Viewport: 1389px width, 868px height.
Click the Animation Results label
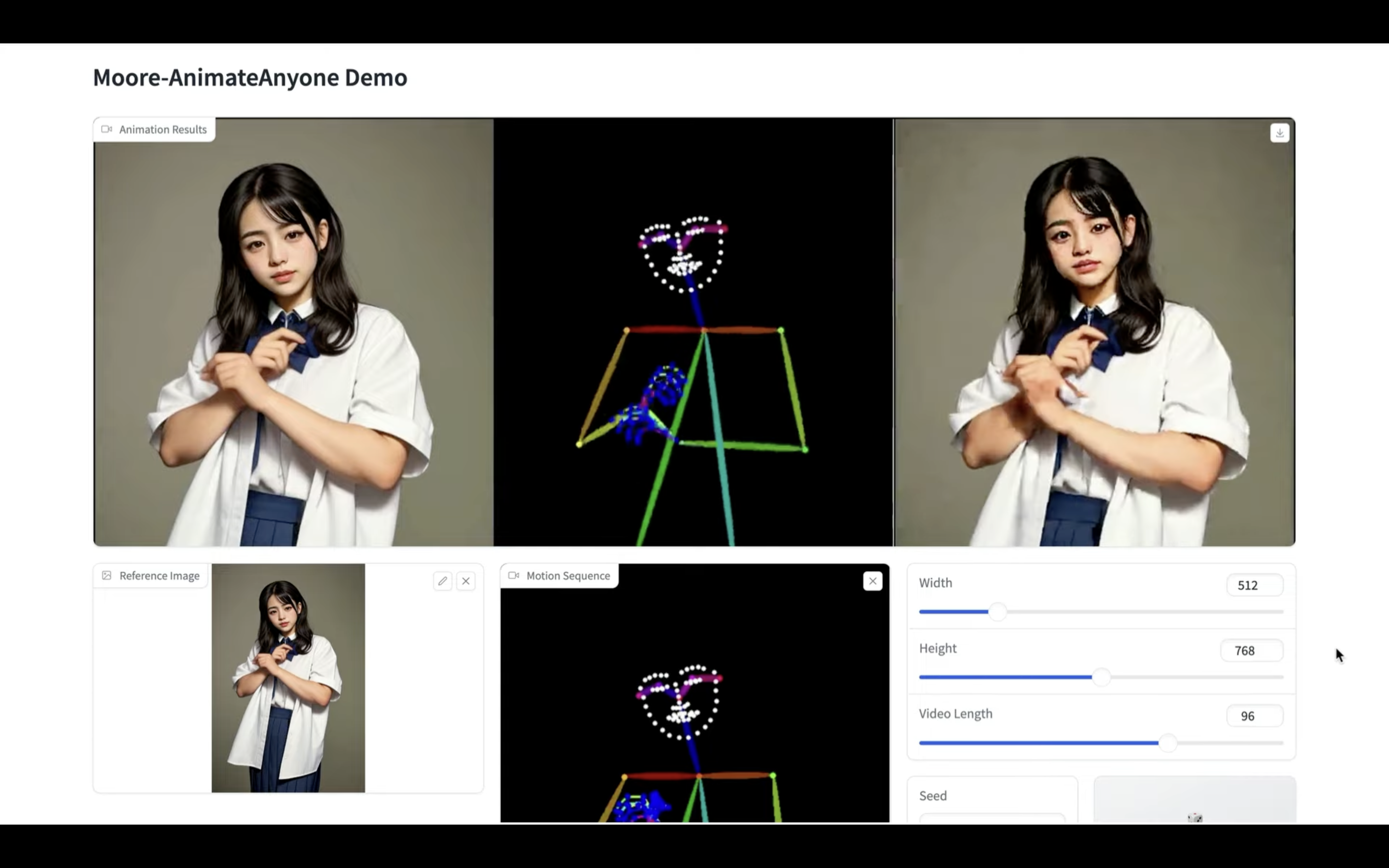tap(163, 130)
